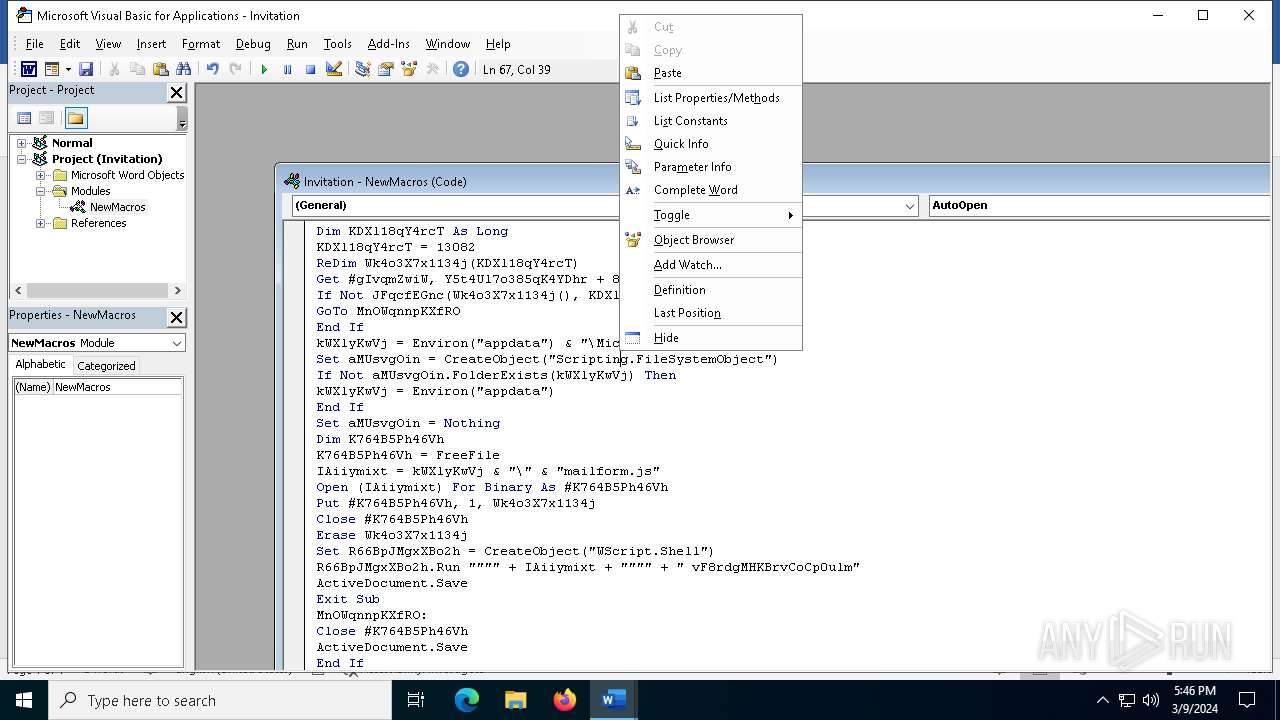This screenshot has width=1280, height=720.
Task: Collapse the Project (Invitation) node
Action: (x=21, y=159)
